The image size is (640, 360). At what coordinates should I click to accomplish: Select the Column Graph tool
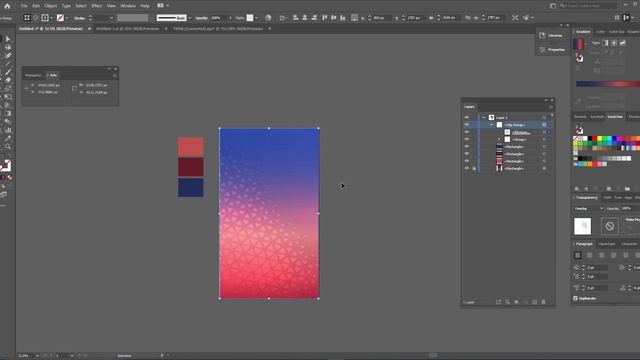(8, 130)
